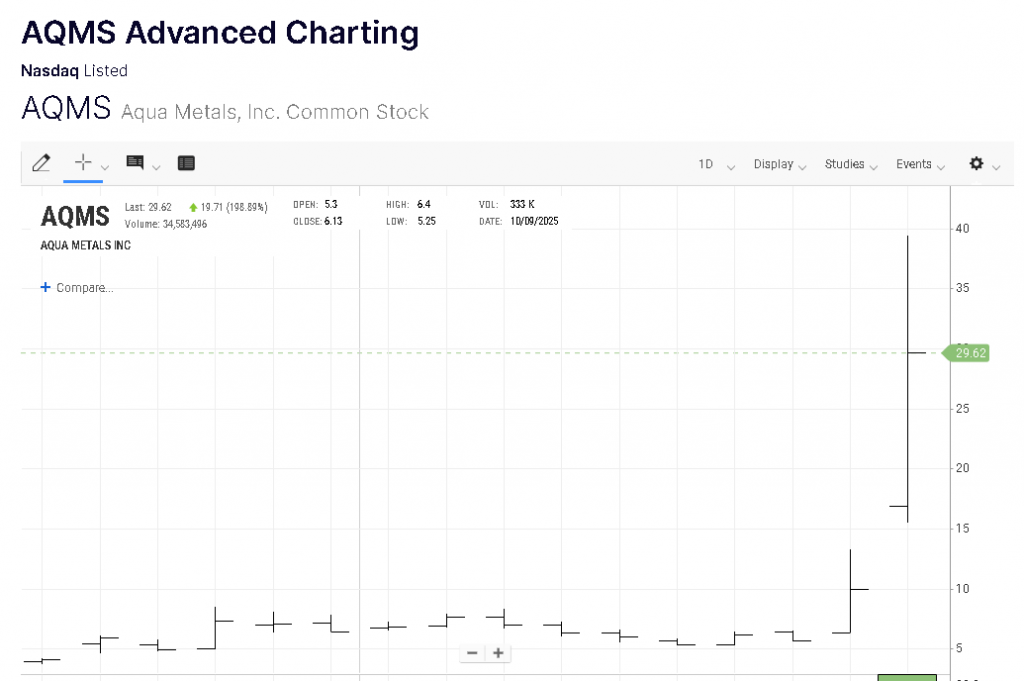Click the 29.62 current price label

[x=970, y=352]
